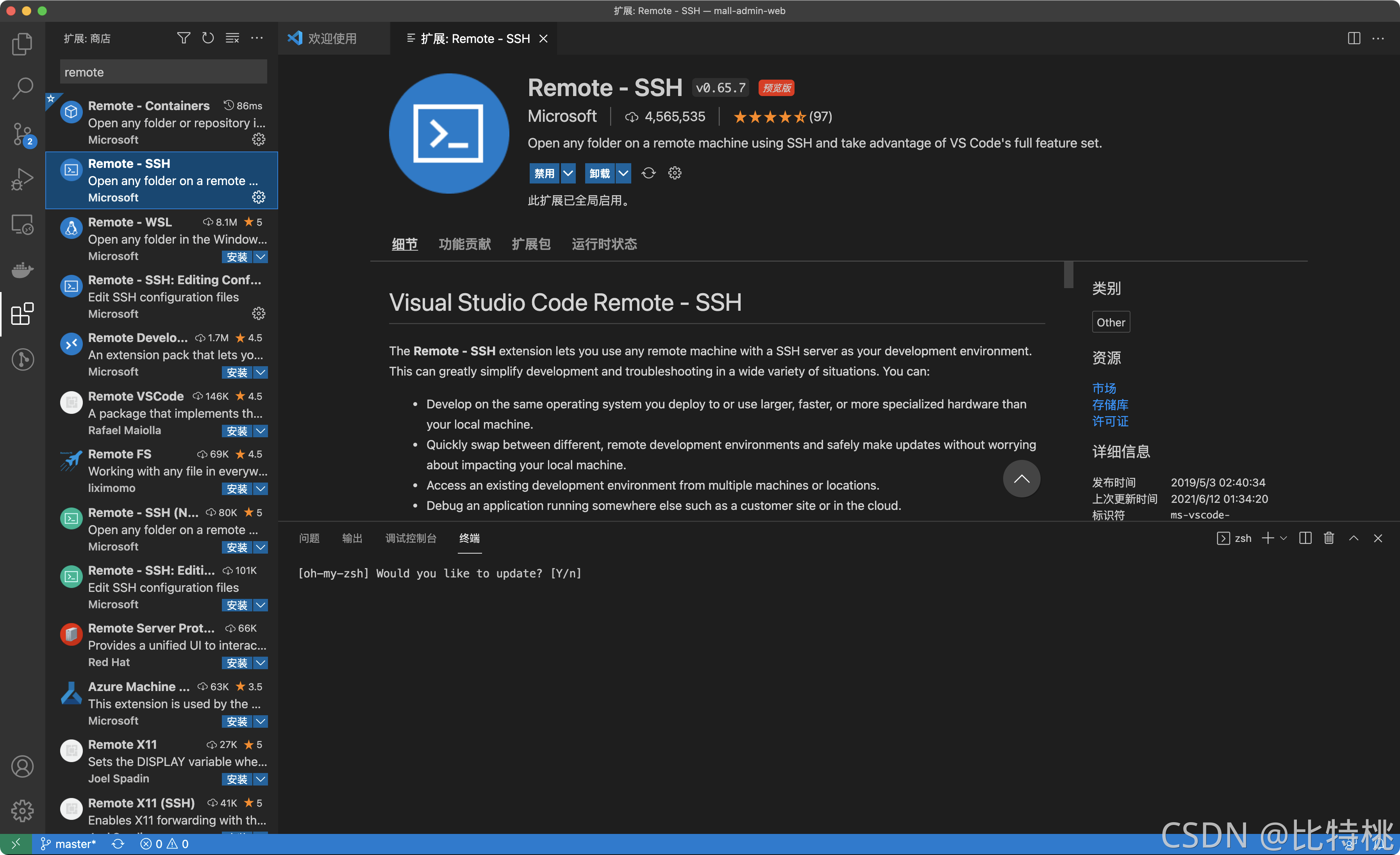Select the 扩展包 tab

point(531,245)
